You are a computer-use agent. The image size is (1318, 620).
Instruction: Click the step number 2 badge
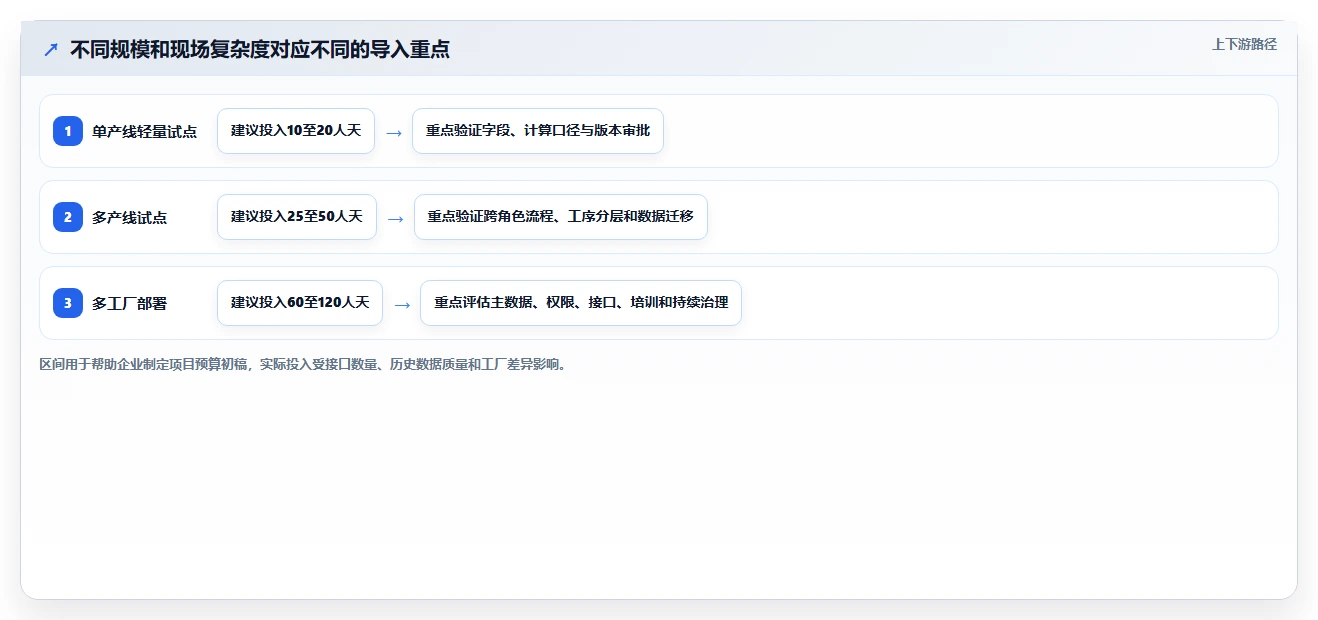pyautogui.click(x=68, y=217)
